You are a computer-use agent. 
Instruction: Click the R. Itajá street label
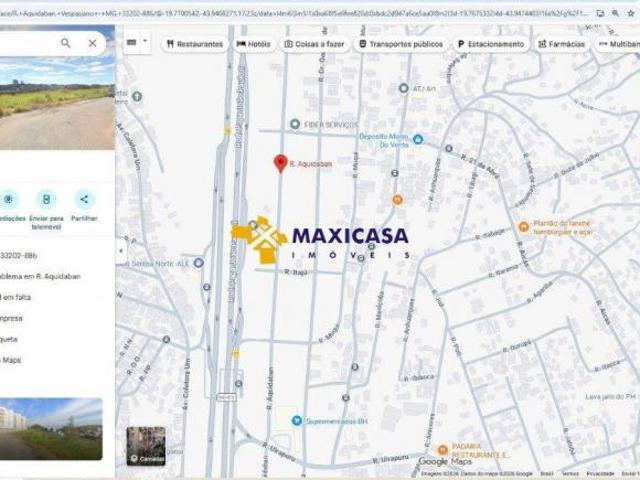296,272
